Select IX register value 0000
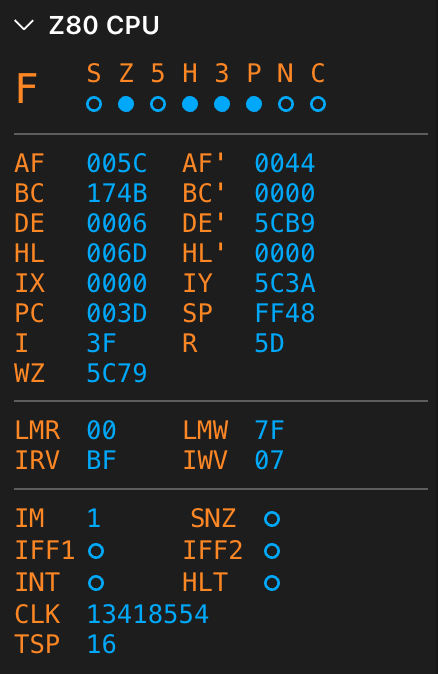 point(117,283)
